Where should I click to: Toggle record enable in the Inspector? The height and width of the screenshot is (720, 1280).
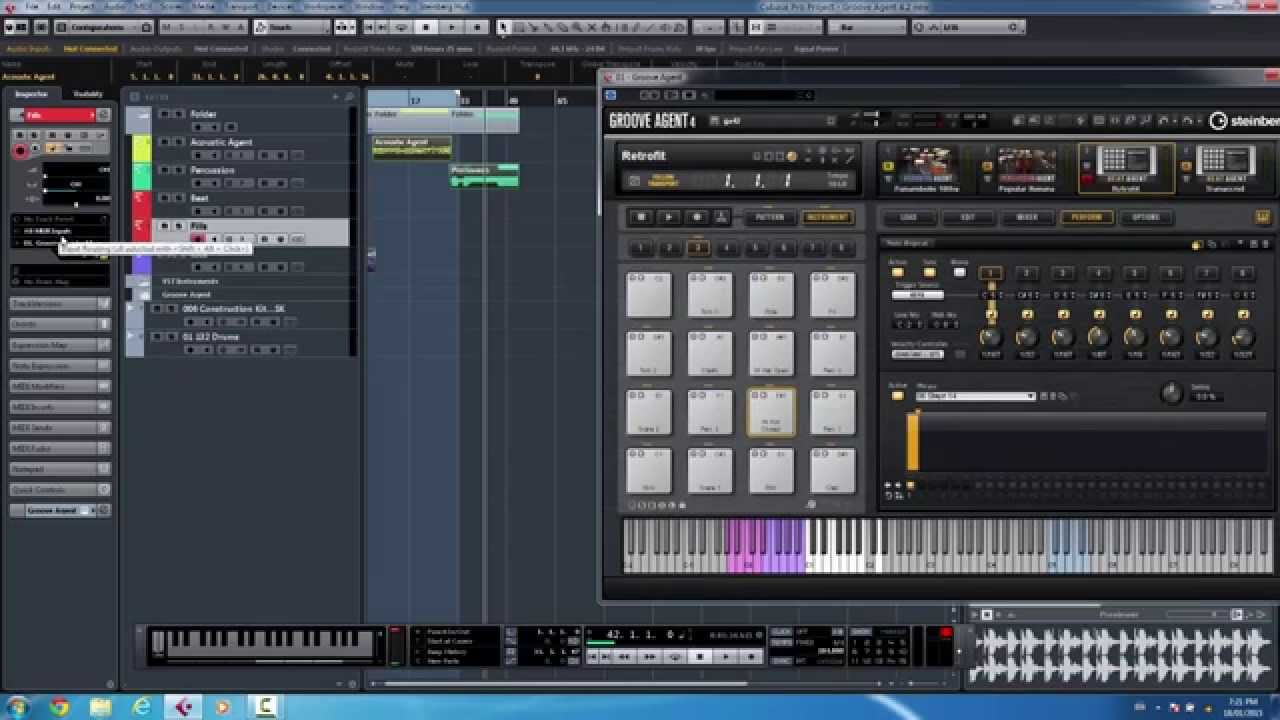pos(20,151)
